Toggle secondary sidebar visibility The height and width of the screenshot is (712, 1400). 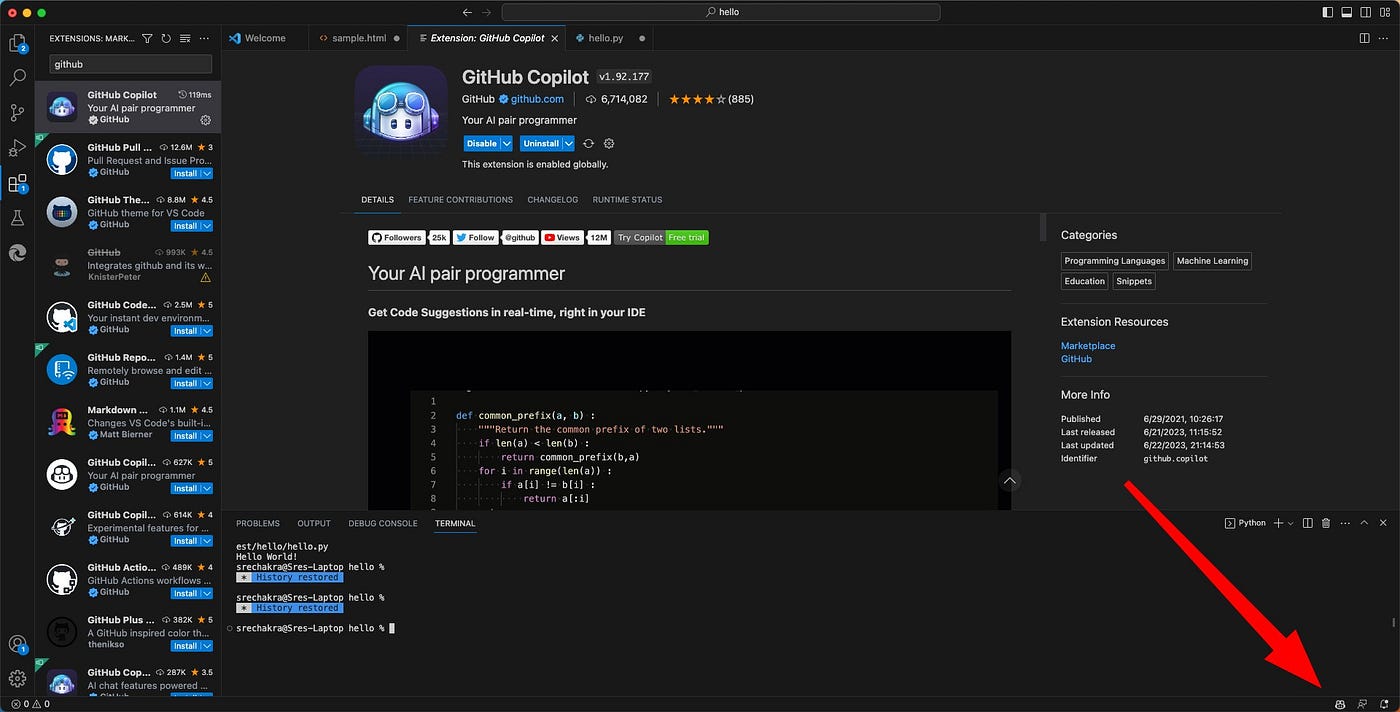tap(1366, 12)
